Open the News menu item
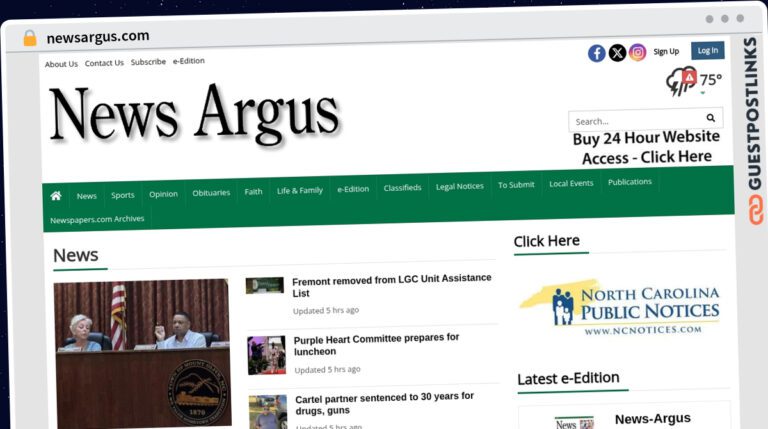Image resolution: width=768 pixels, height=429 pixels. click(87, 196)
